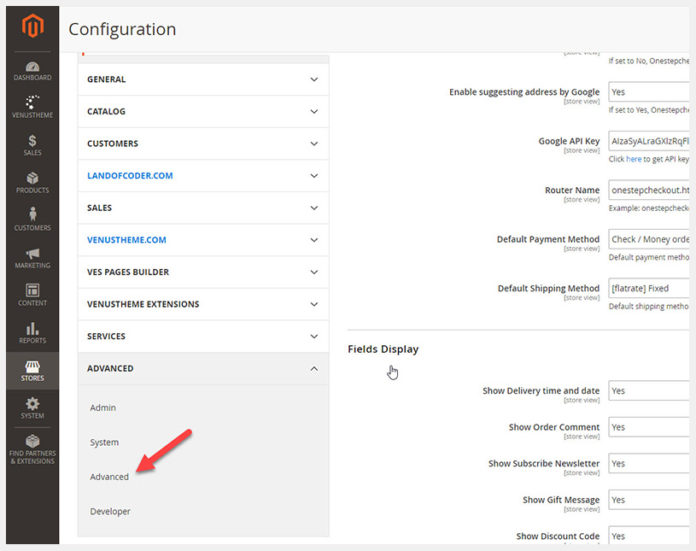This screenshot has height=551, width=696.
Task: Select the Developer item under Advanced
Action: tap(110, 511)
